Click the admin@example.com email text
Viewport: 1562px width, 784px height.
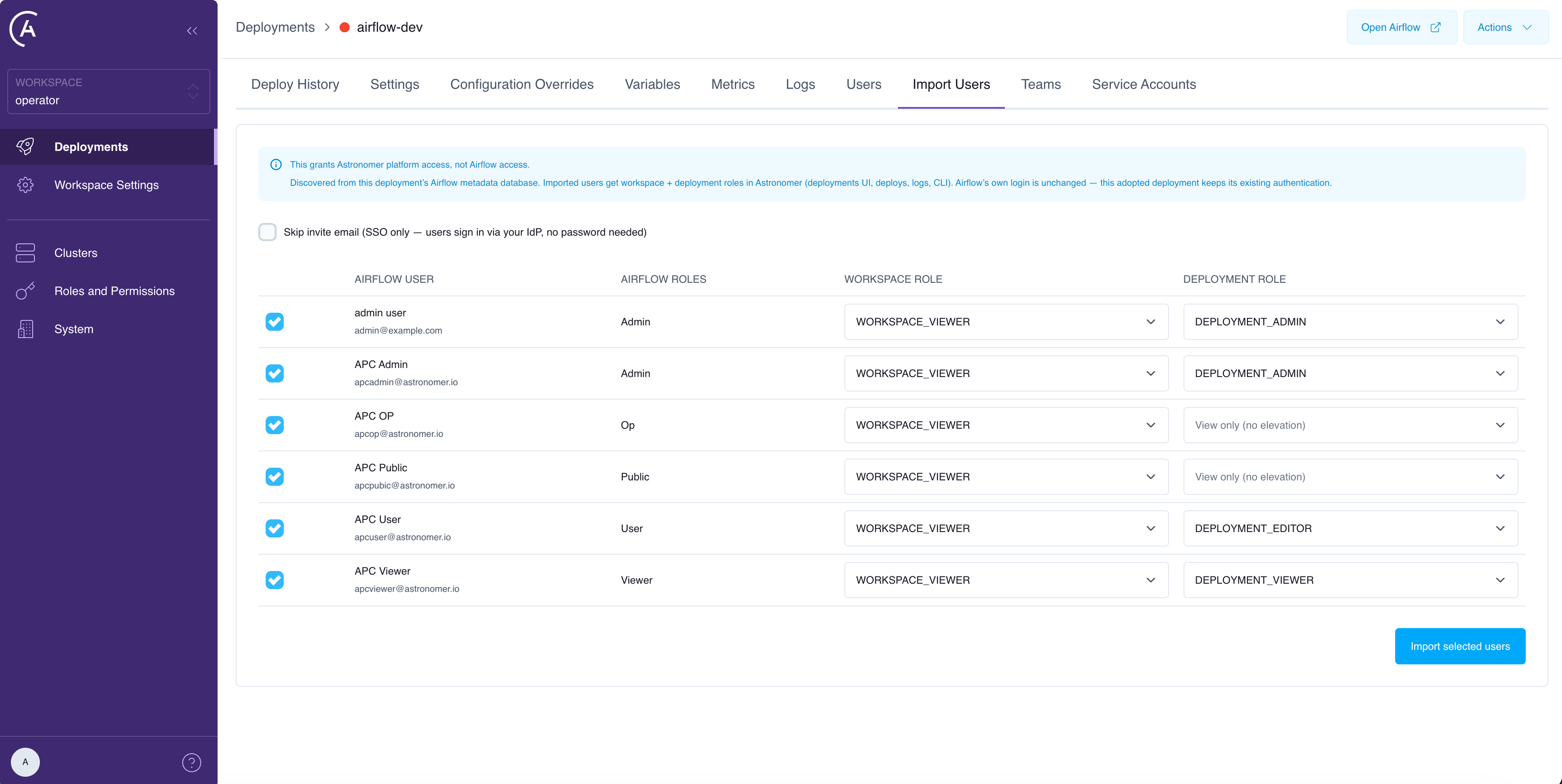(x=398, y=330)
